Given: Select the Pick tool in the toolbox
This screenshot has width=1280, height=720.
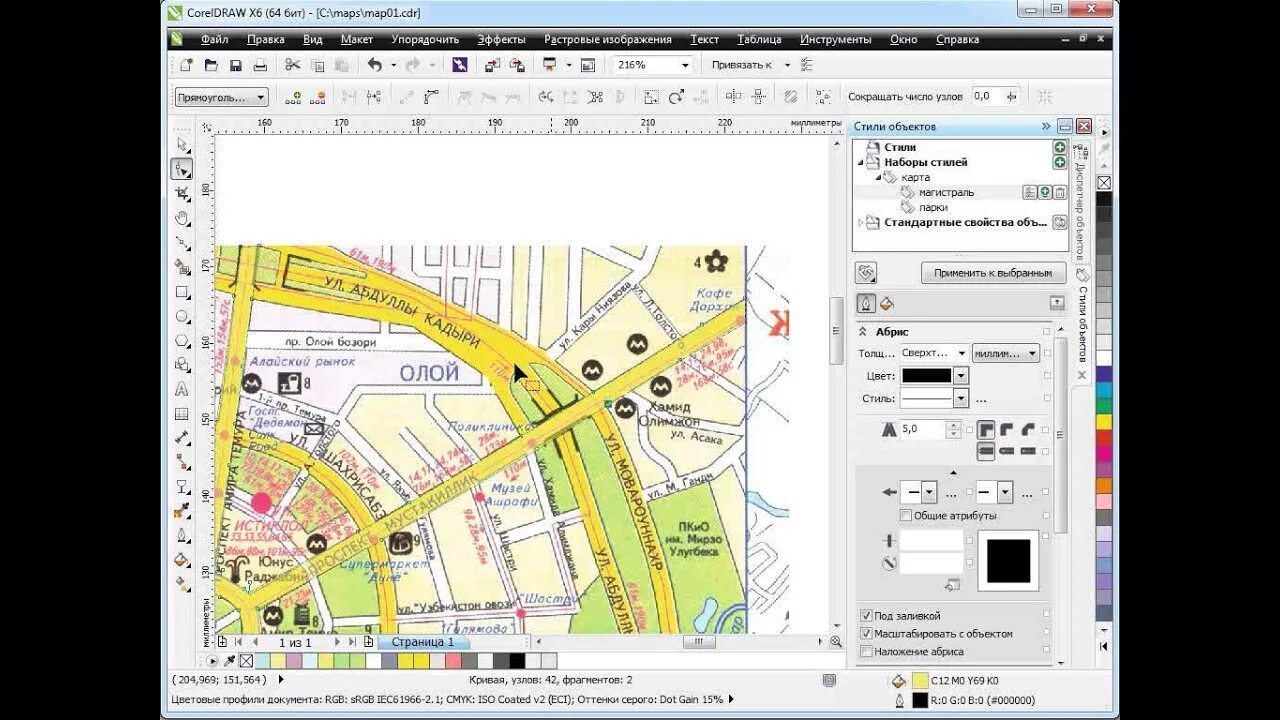Looking at the screenshot, I should click(182, 146).
